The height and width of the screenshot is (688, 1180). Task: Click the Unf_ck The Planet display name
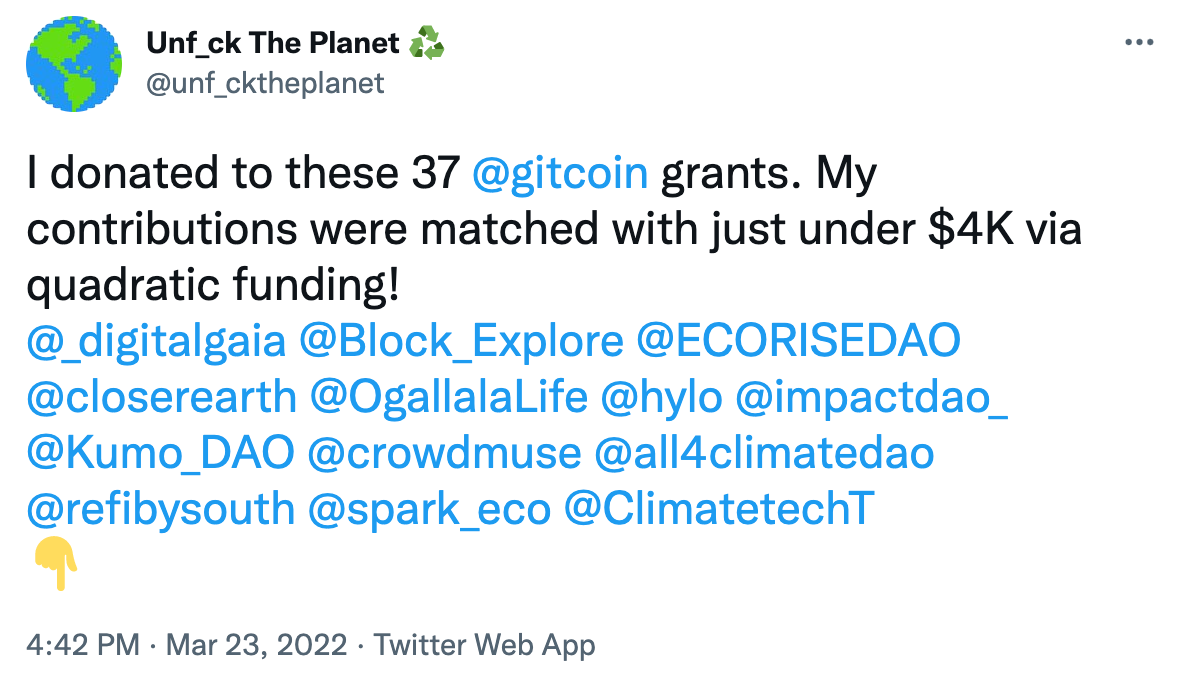point(272,44)
